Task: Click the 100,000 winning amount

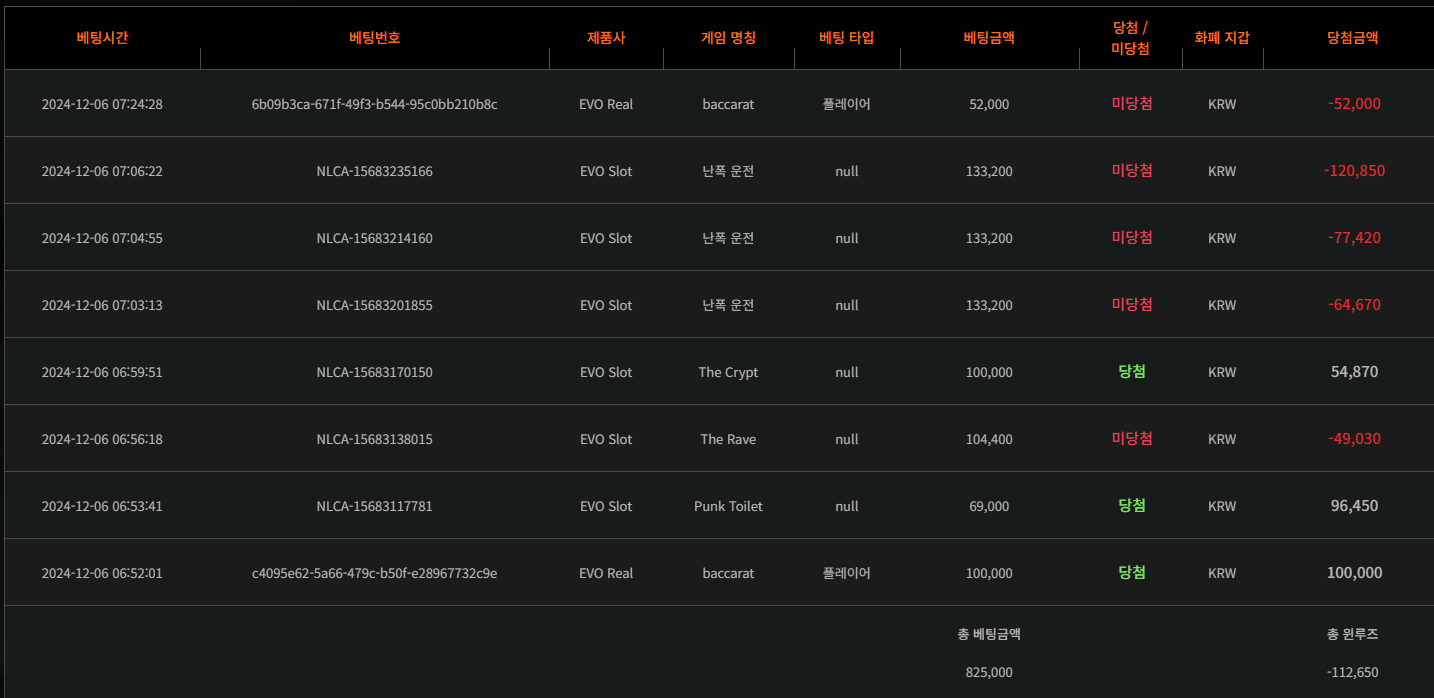Action: (x=1354, y=573)
